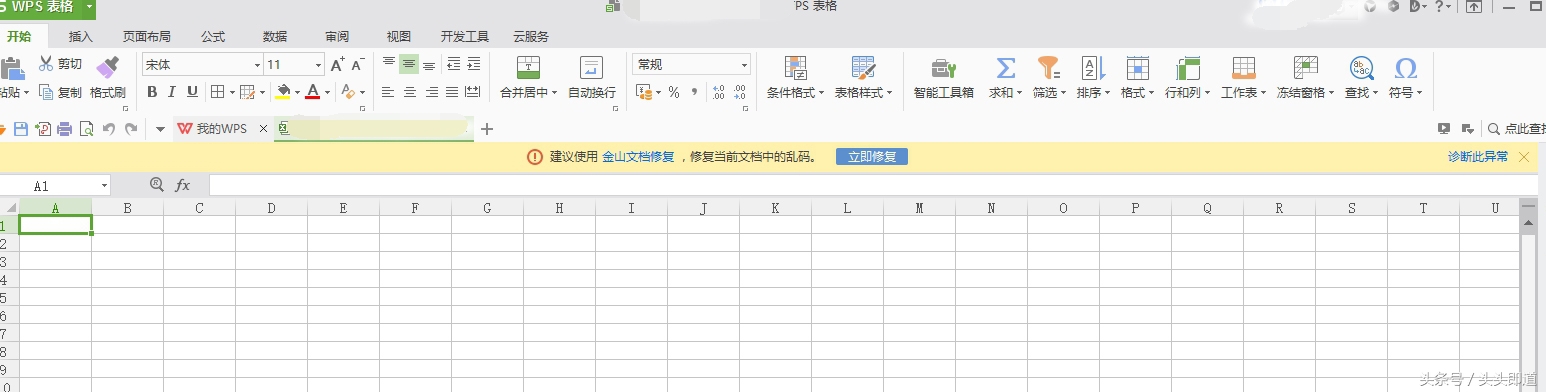Apply the yellow fill color bucket
The height and width of the screenshot is (392, 1546).
[283, 92]
